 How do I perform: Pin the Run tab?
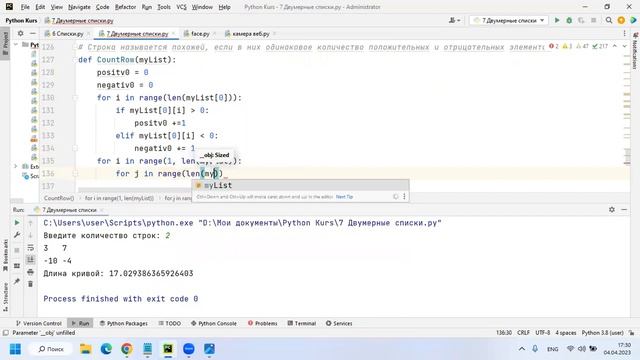coord(17,281)
